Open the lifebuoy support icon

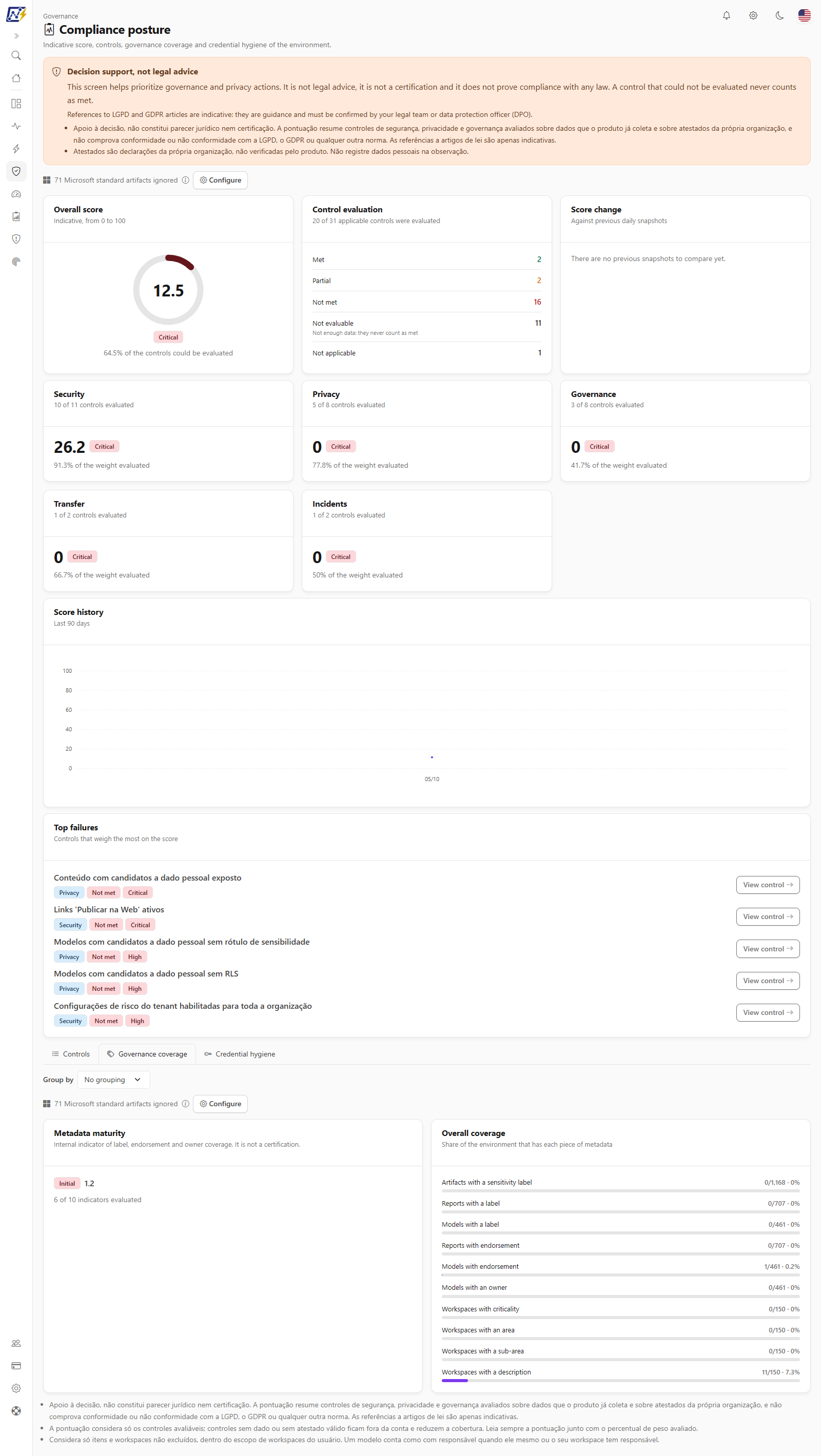click(16, 1411)
